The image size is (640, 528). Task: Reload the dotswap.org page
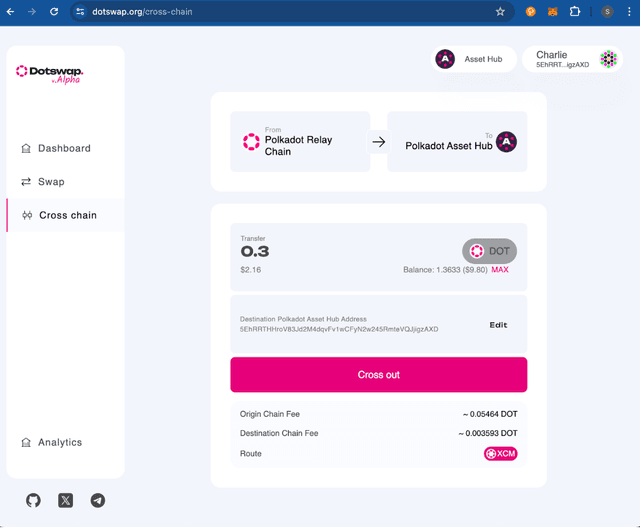tap(54, 12)
